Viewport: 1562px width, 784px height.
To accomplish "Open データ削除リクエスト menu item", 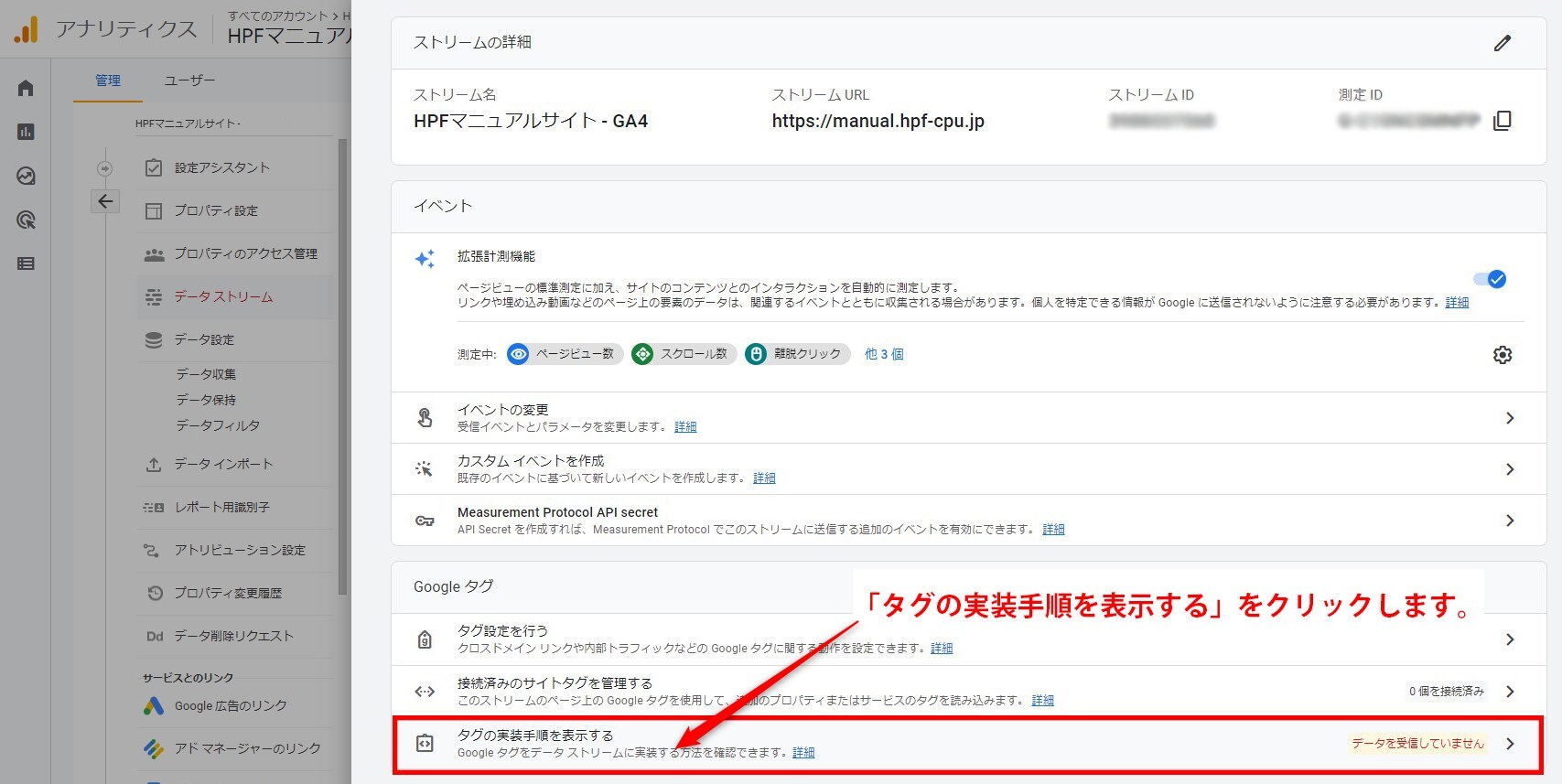I will [236, 636].
